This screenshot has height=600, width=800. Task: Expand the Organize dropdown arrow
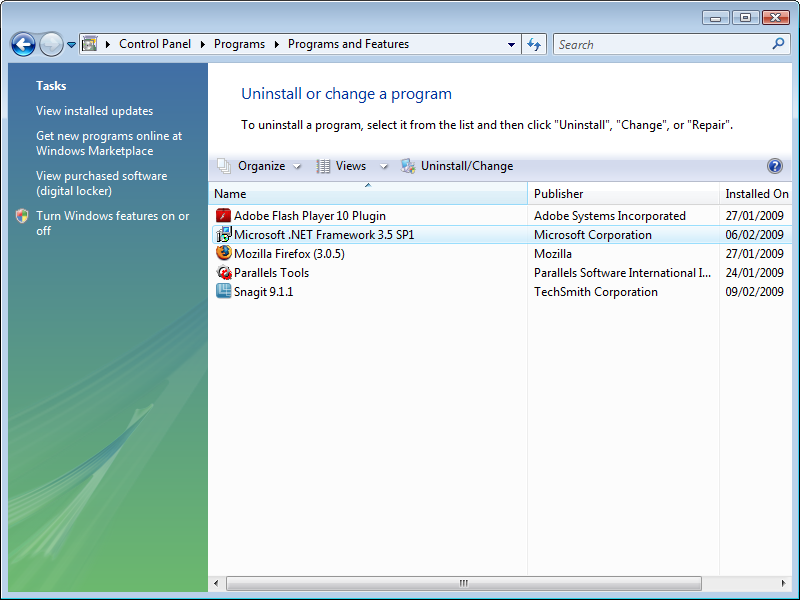[x=296, y=166]
